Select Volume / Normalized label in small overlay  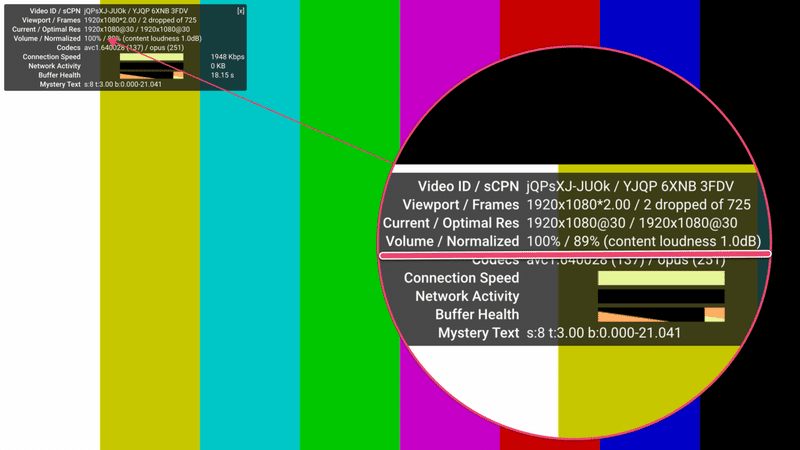pyautogui.click(x=47, y=38)
